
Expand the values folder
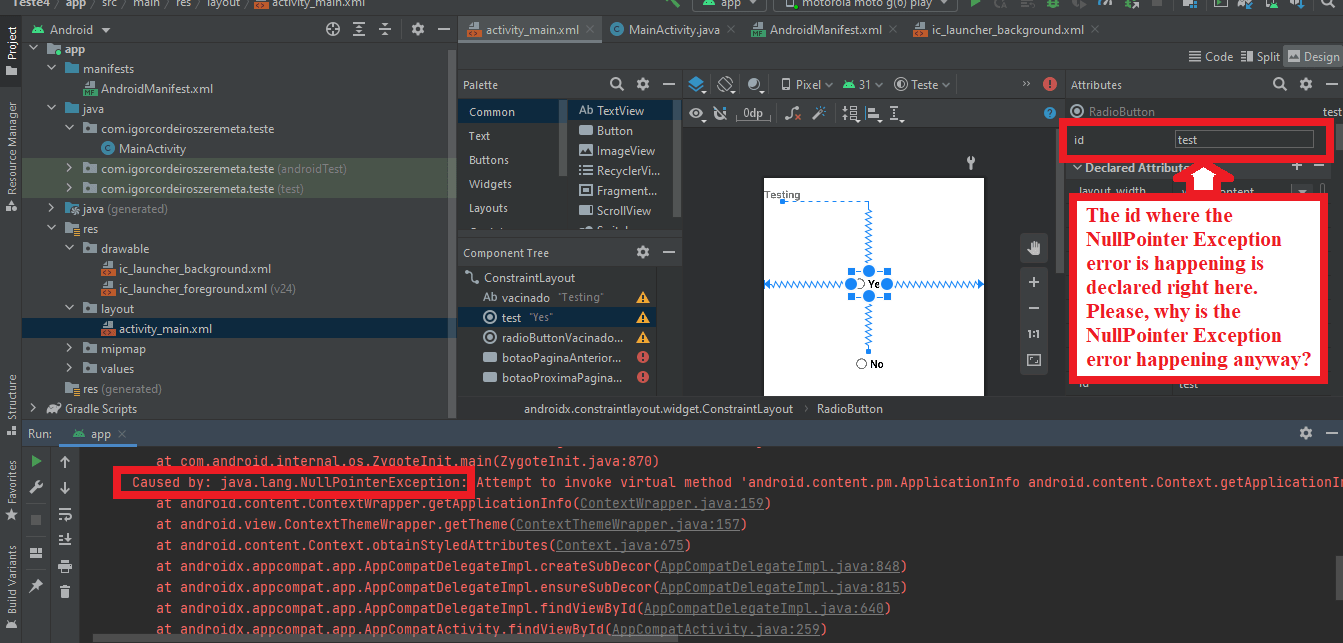click(x=69, y=369)
